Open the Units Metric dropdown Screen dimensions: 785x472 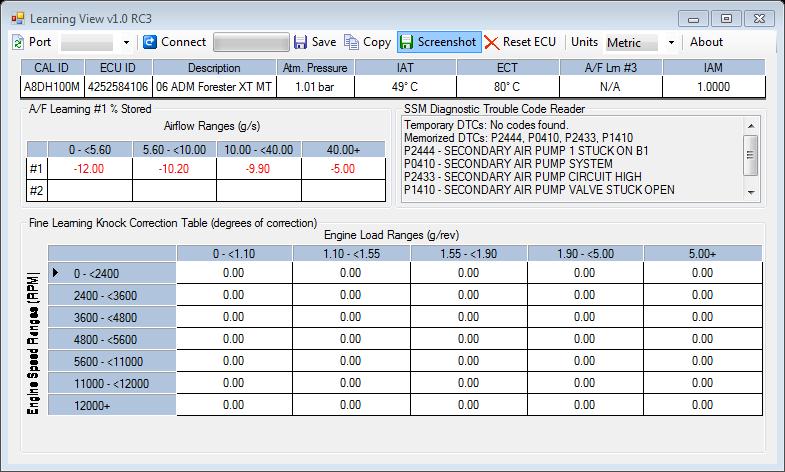(x=671, y=42)
